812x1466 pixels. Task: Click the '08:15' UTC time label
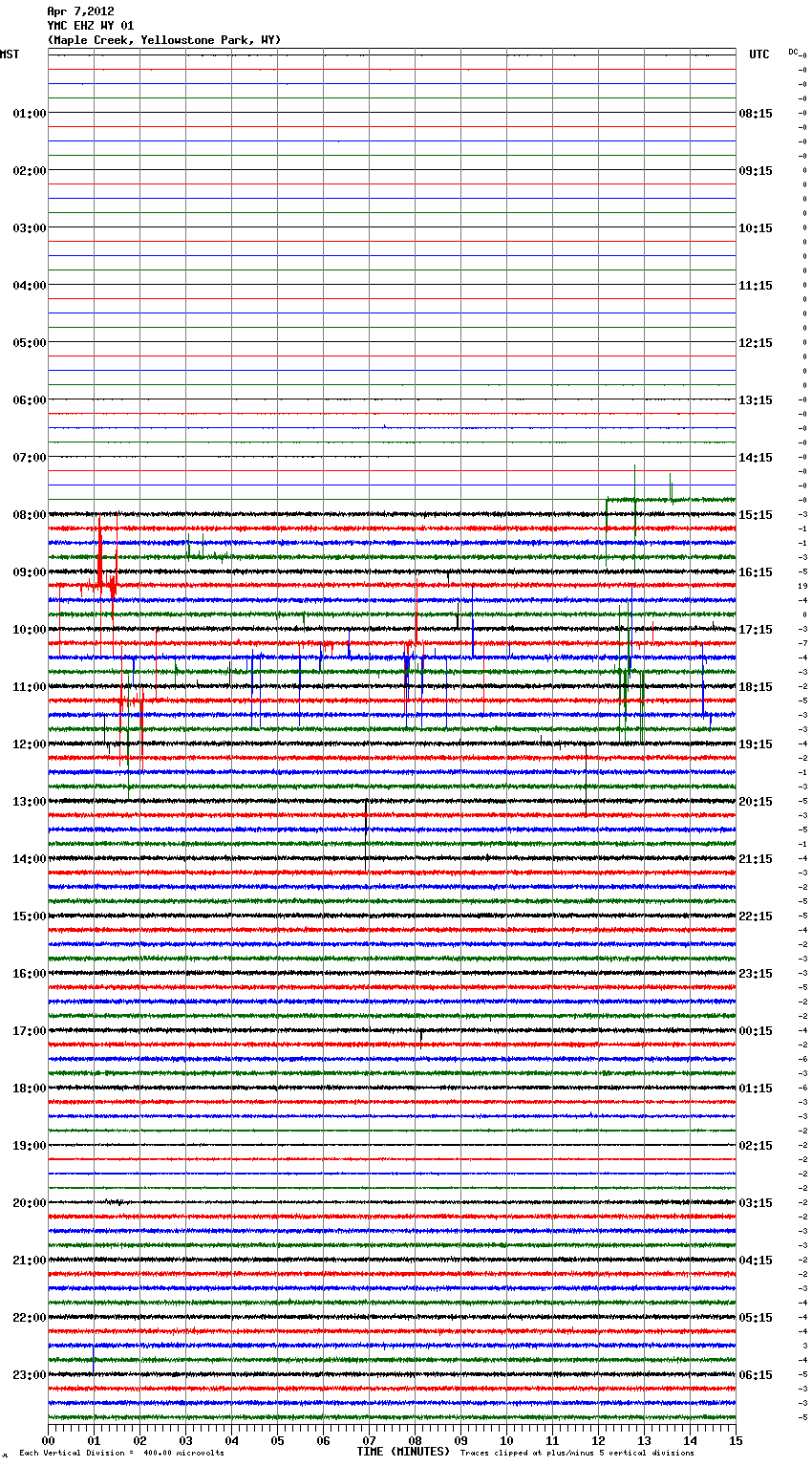point(756,114)
